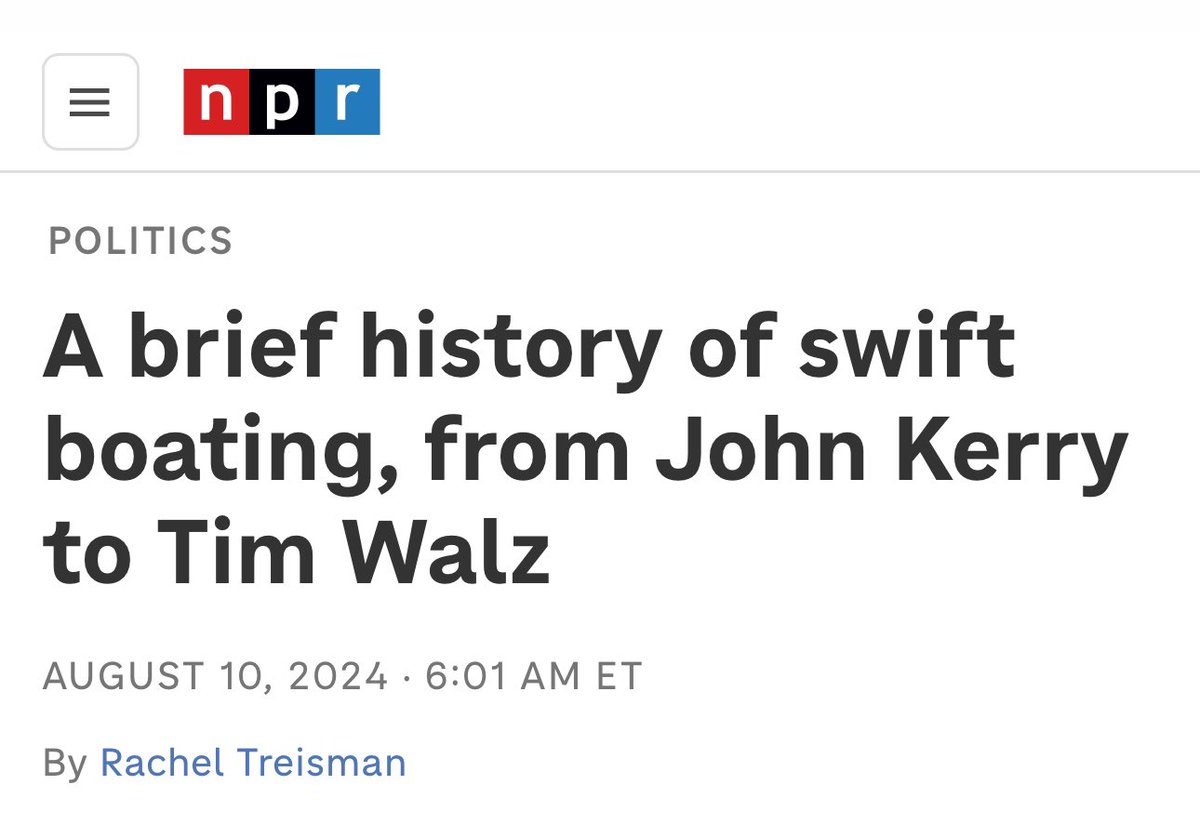This screenshot has width=1200, height=825.
Task: Open the hamburger navigation menu
Action: pyautogui.click(x=90, y=102)
